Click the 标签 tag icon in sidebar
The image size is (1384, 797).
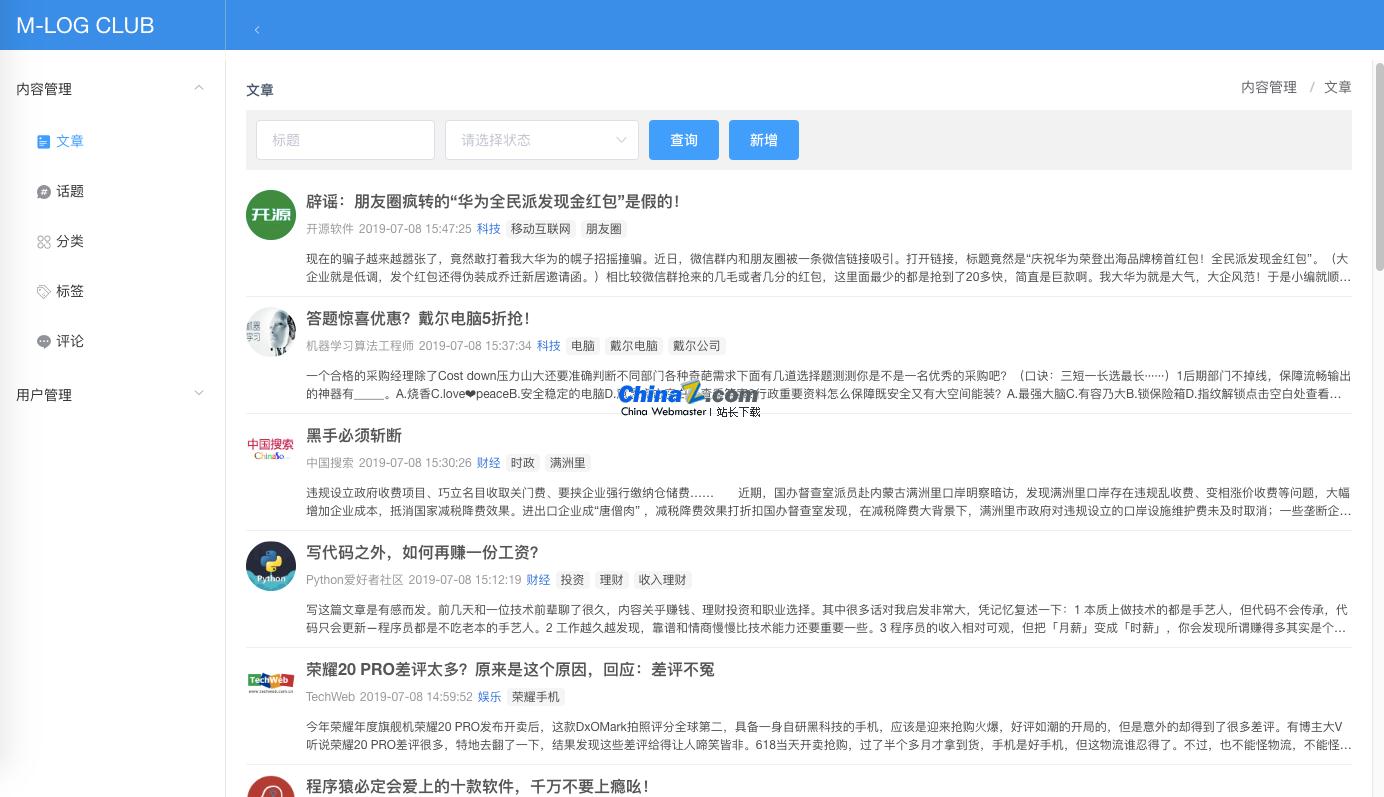[43, 291]
